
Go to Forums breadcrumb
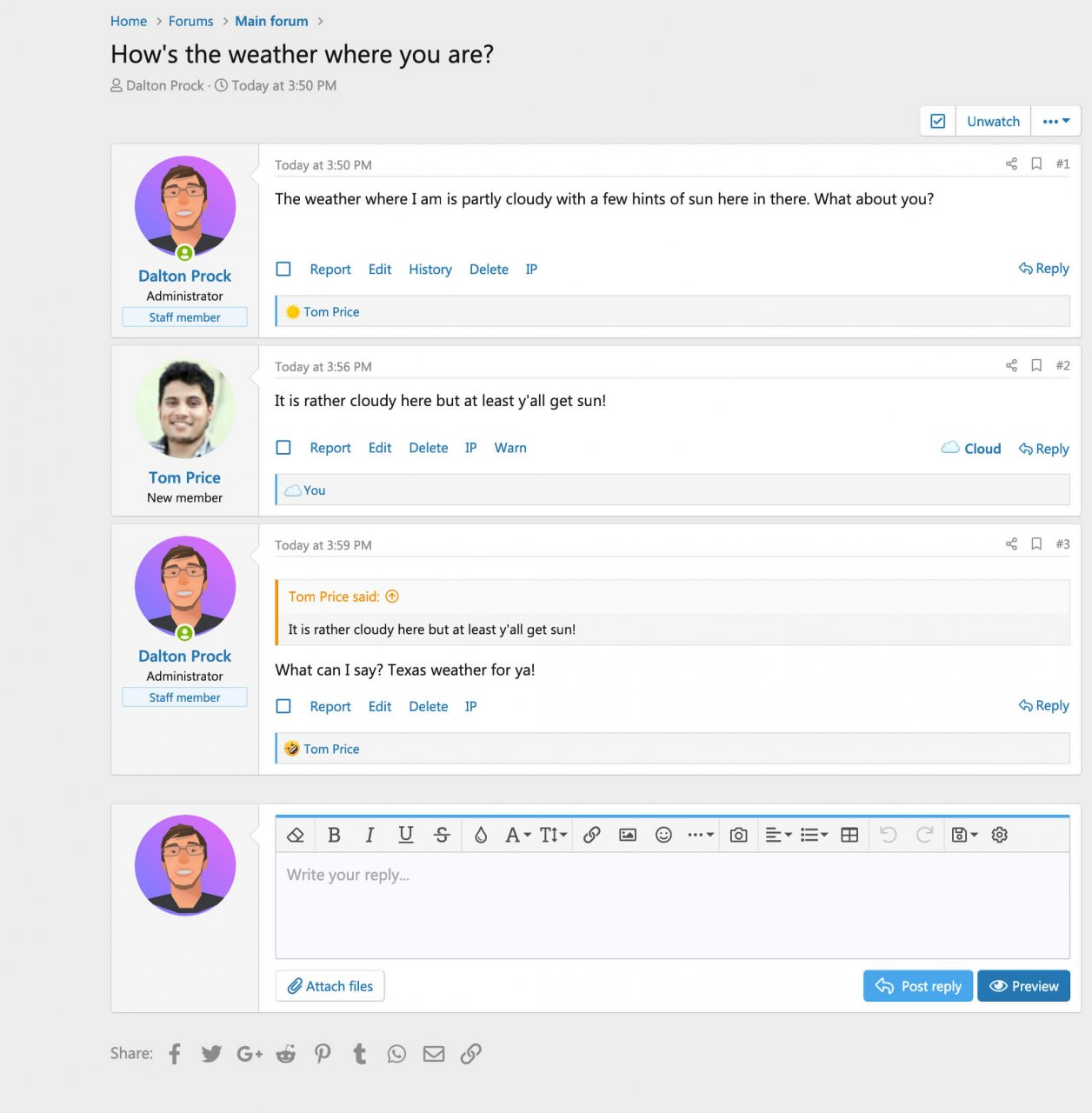190,21
